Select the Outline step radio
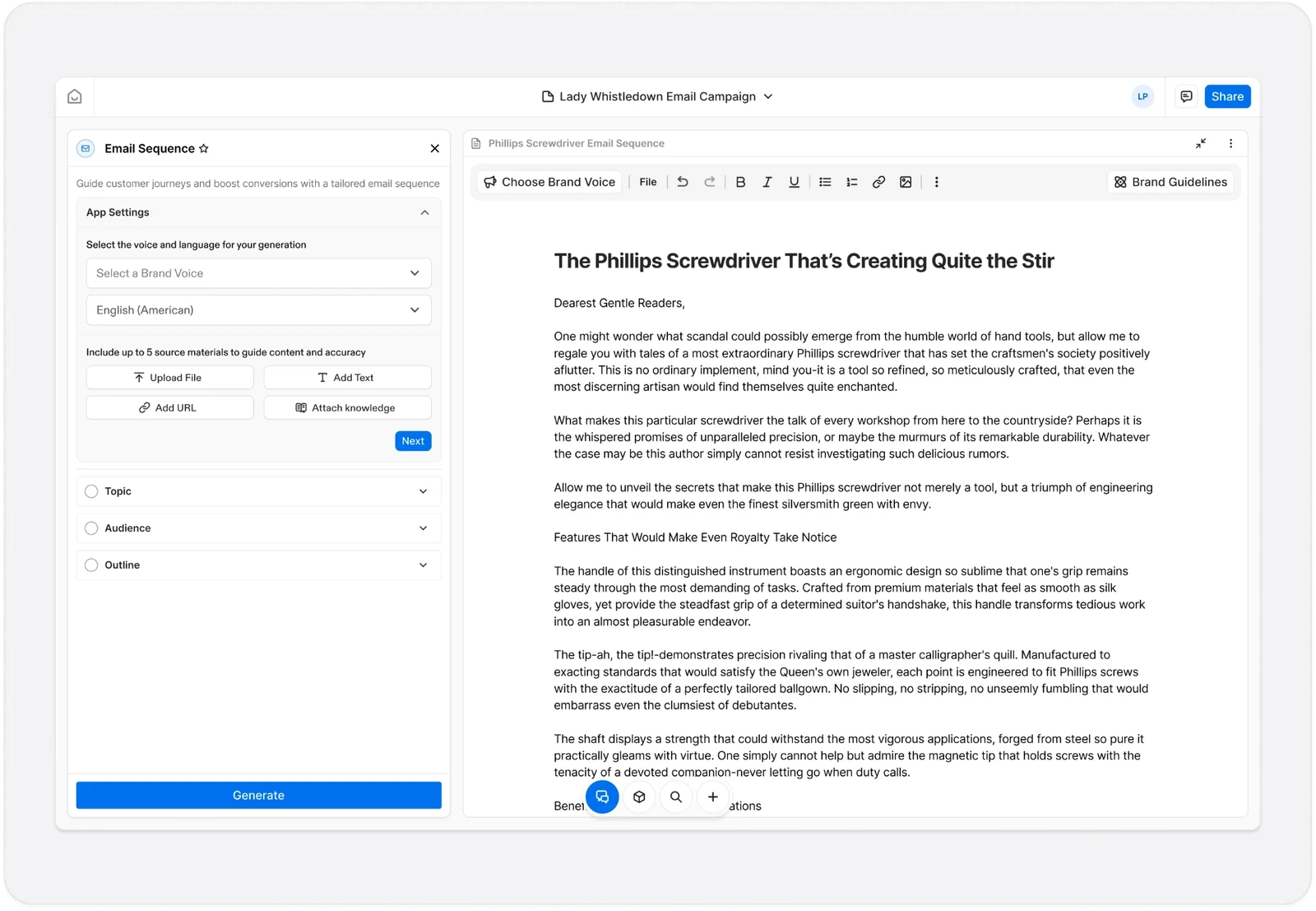This screenshot has width=1316, height=911. (91, 565)
